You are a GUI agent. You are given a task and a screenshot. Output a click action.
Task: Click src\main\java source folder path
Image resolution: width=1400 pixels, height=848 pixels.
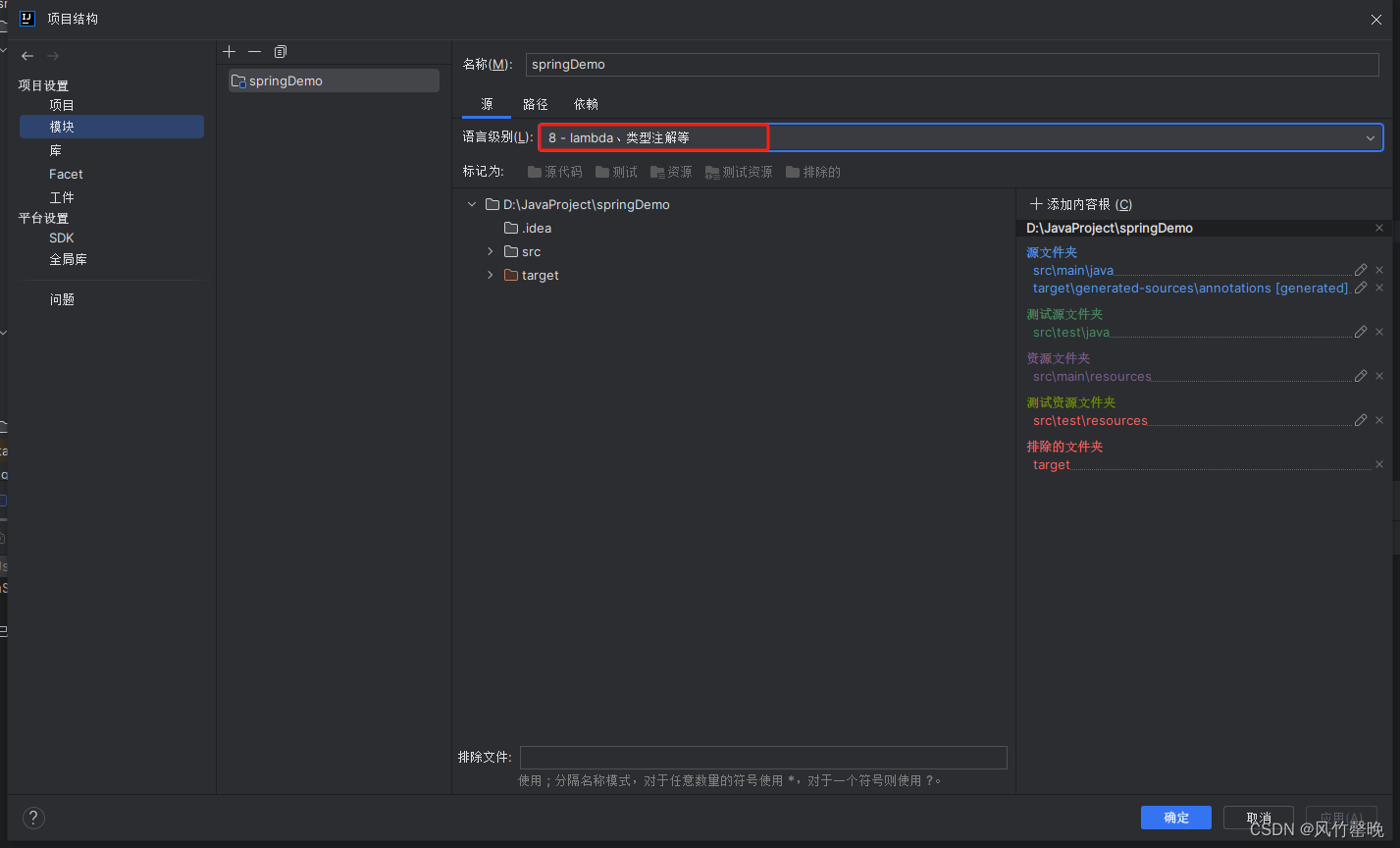(x=1073, y=270)
